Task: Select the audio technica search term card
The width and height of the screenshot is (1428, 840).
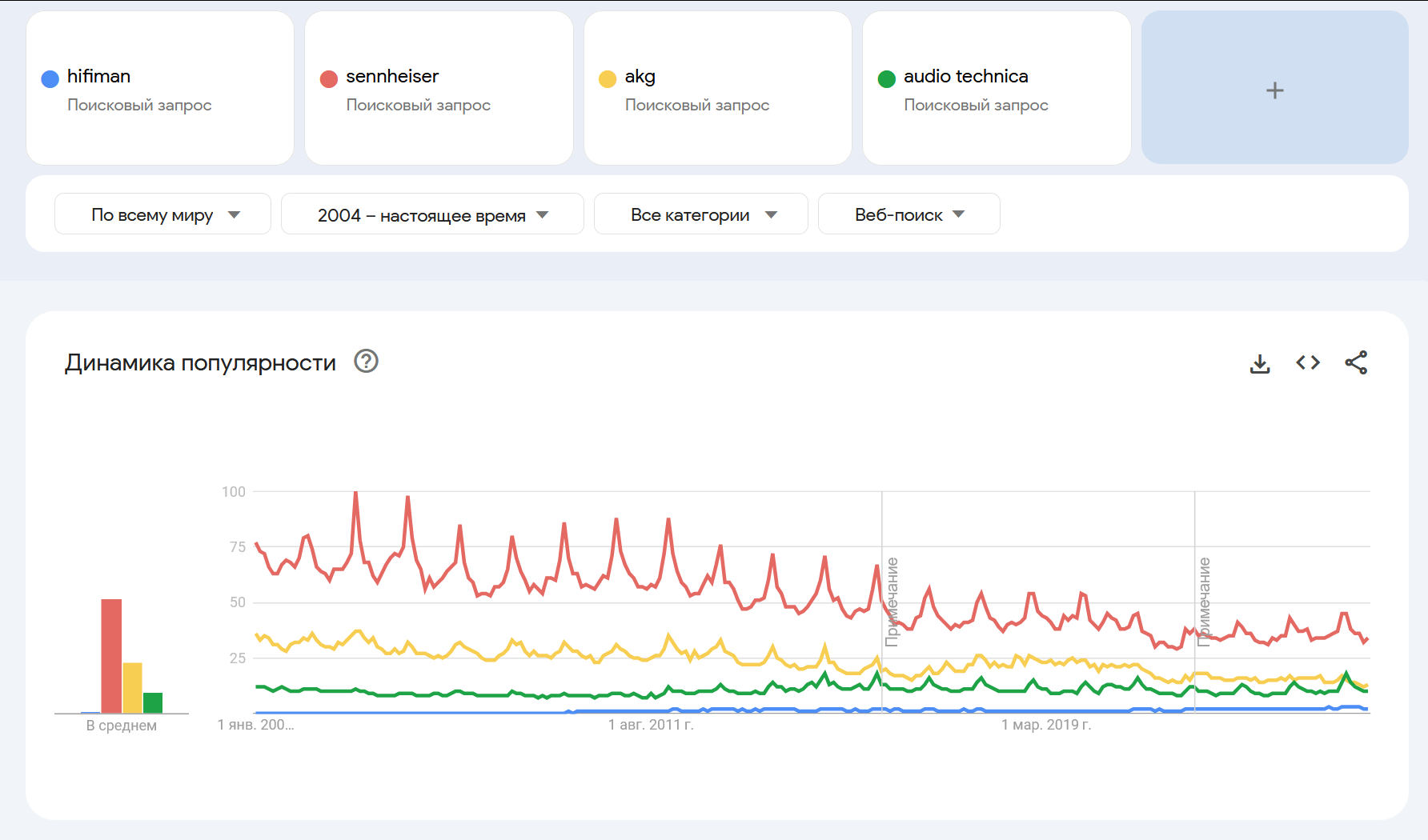Action: pyautogui.click(x=997, y=88)
